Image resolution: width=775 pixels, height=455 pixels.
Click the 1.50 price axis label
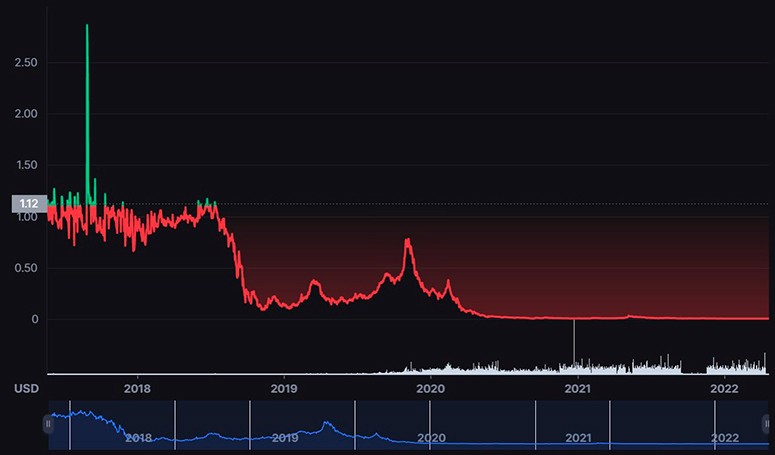click(x=27, y=165)
